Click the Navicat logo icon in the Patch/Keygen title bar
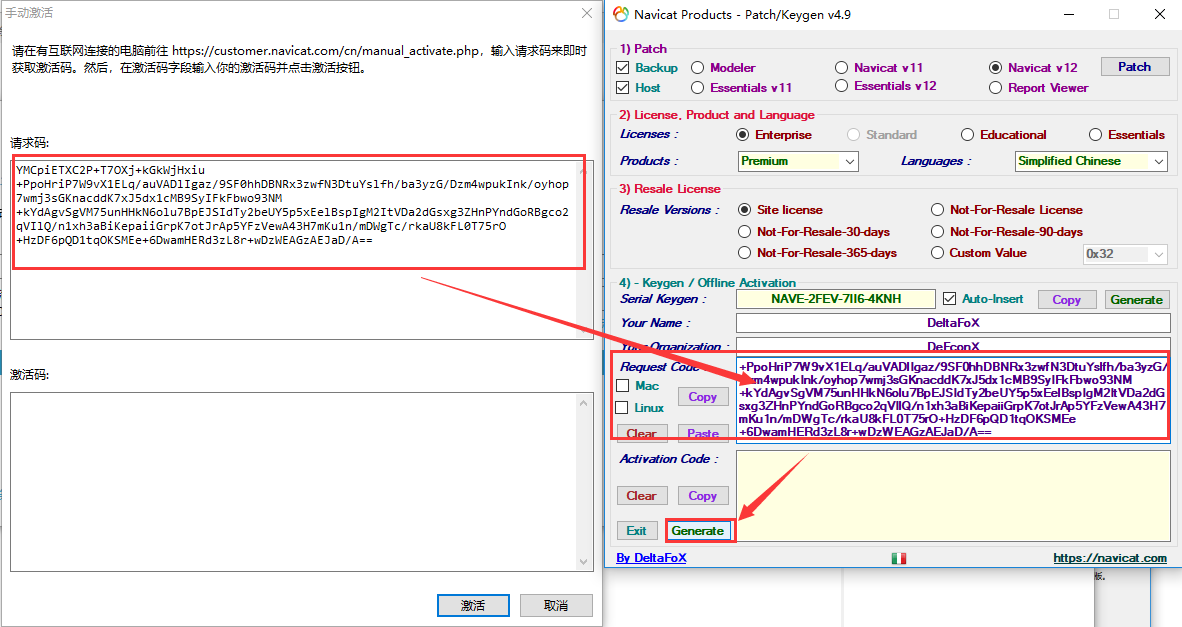Image resolution: width=1182 pixels, height=627 pixels. [x=620, y=14]
